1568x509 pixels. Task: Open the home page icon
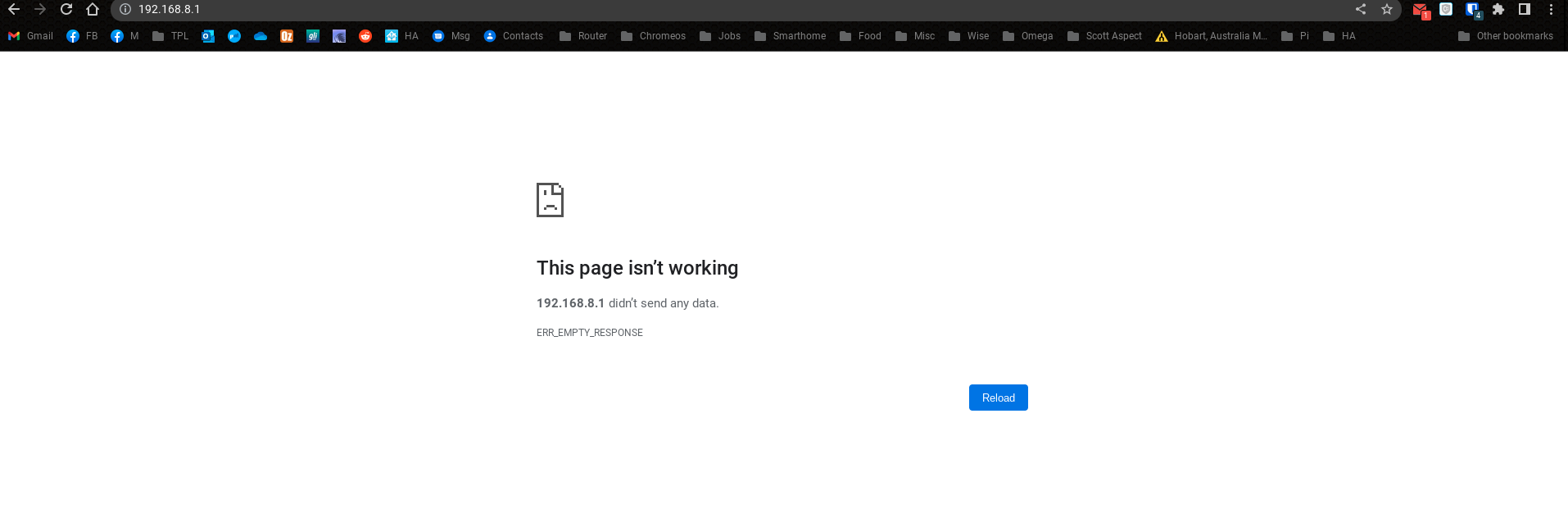tap(93, 10)
